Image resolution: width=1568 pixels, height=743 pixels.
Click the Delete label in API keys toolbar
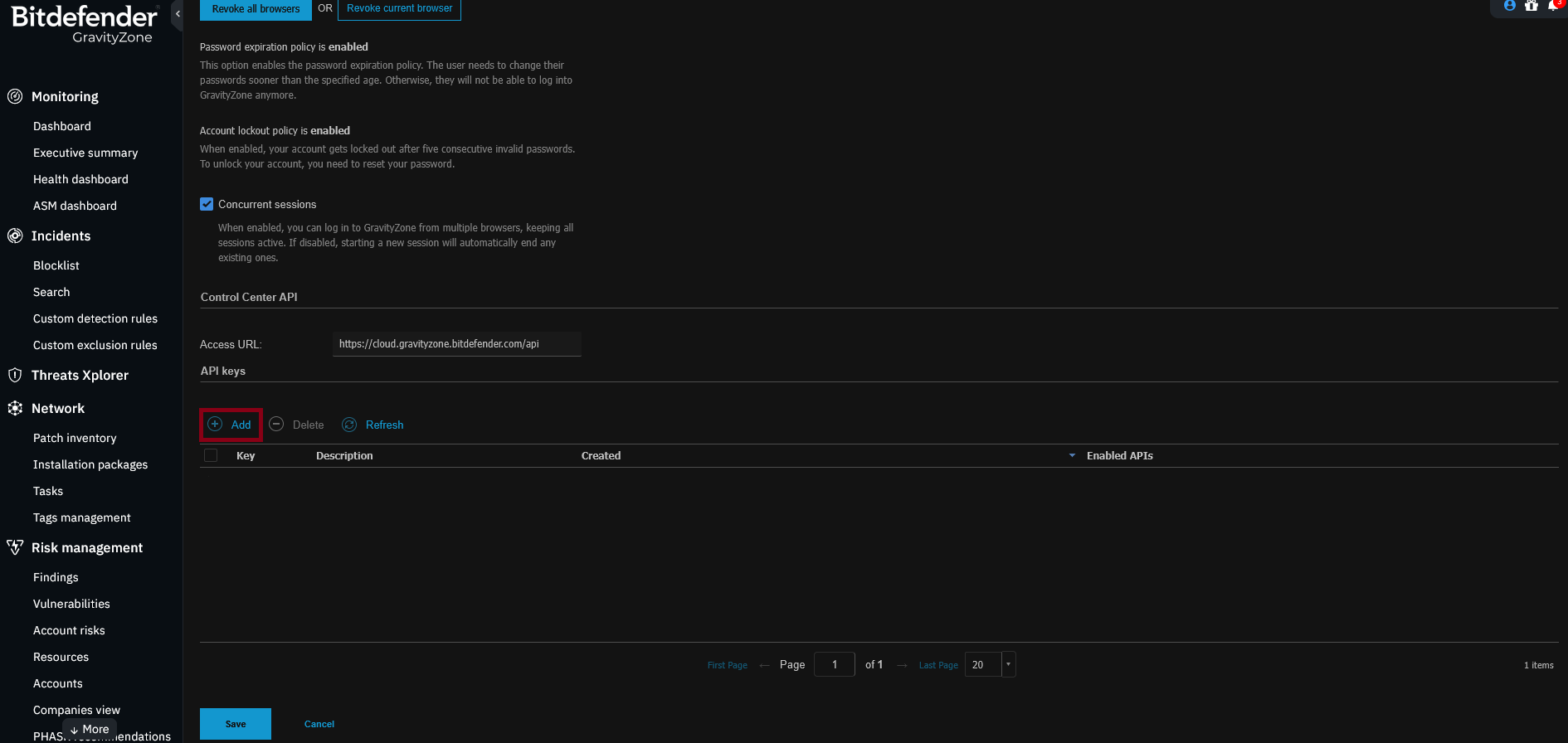pos(308,425)
